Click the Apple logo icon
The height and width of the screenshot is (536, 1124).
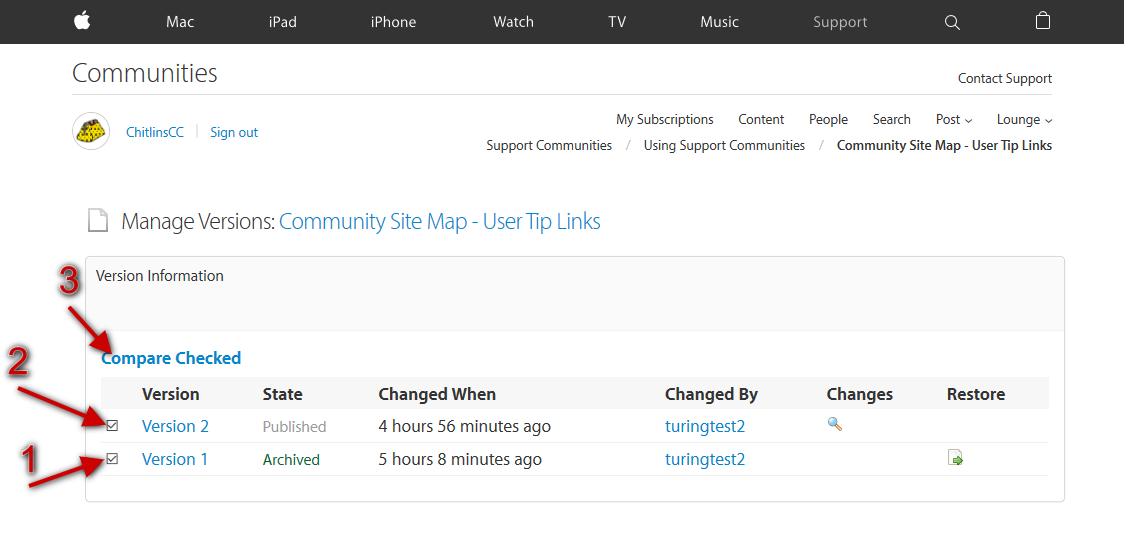tap(82, 21)
